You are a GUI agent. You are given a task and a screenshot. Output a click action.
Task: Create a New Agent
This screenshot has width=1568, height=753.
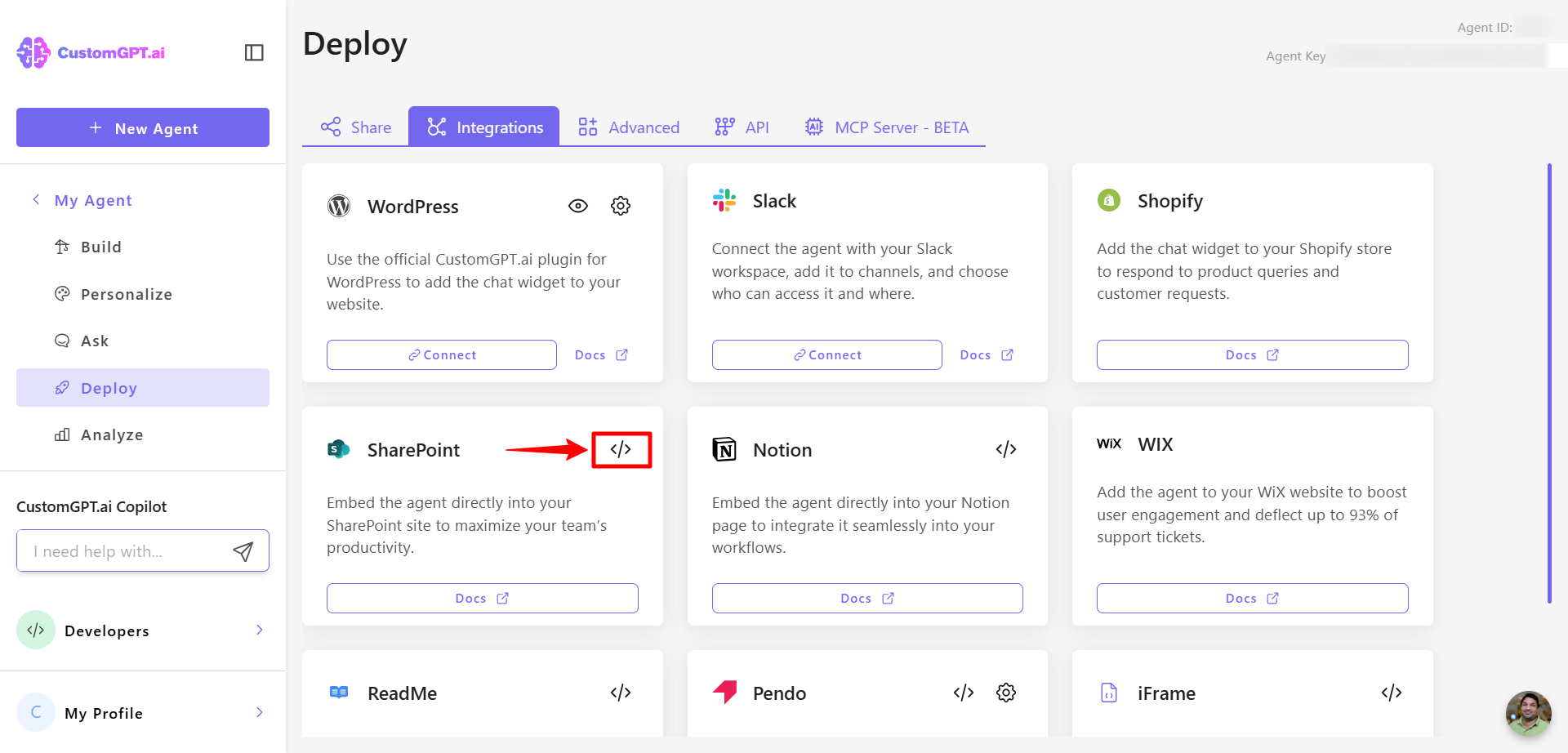coord(143,127)
